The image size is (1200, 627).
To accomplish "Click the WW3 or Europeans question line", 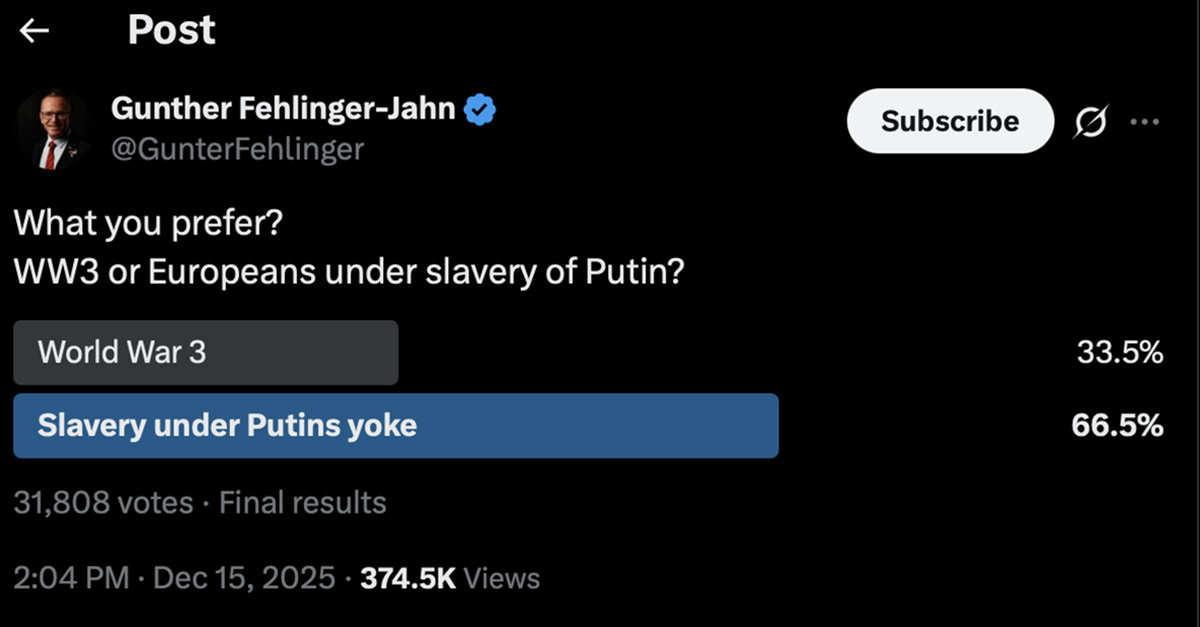I will pos(349,272).
